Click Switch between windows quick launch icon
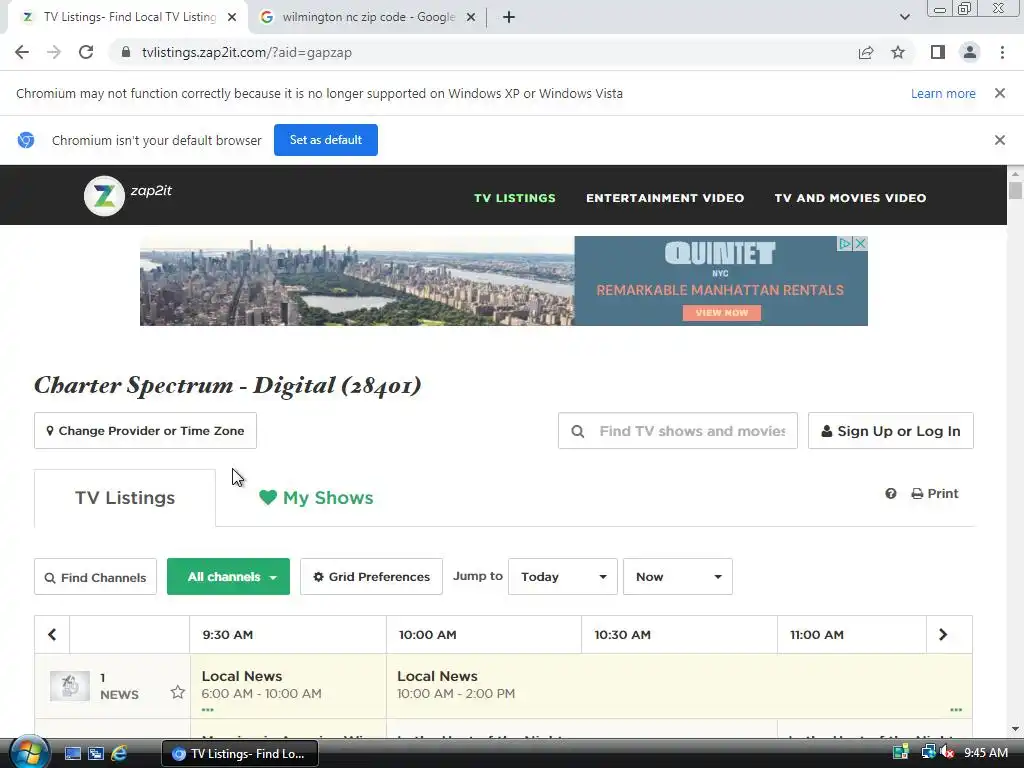The image size is (1024, 768). point(96,754)
